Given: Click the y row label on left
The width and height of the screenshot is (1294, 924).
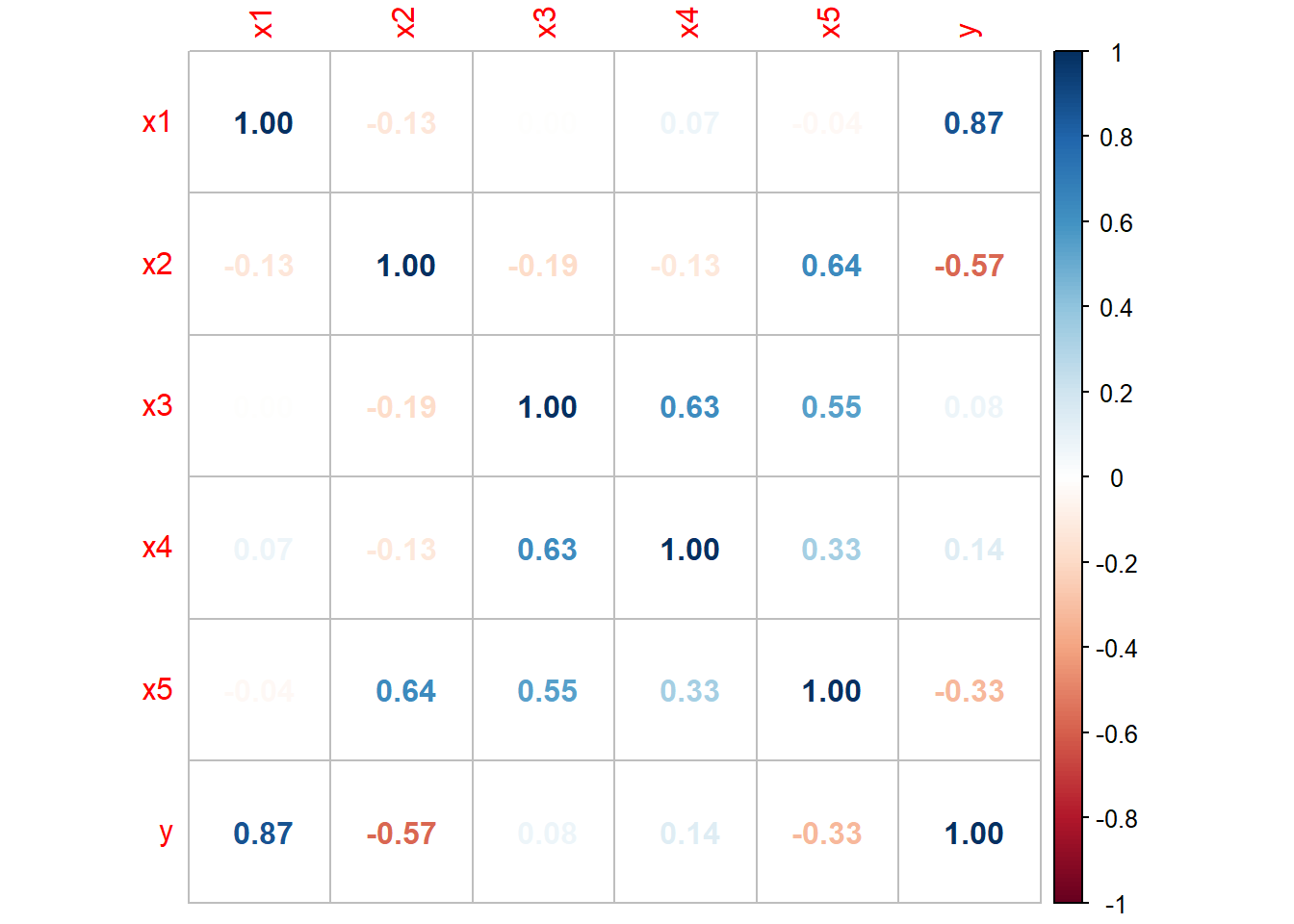Looking at the screenshot, I should pyautogui.click(x=166, y=832).
